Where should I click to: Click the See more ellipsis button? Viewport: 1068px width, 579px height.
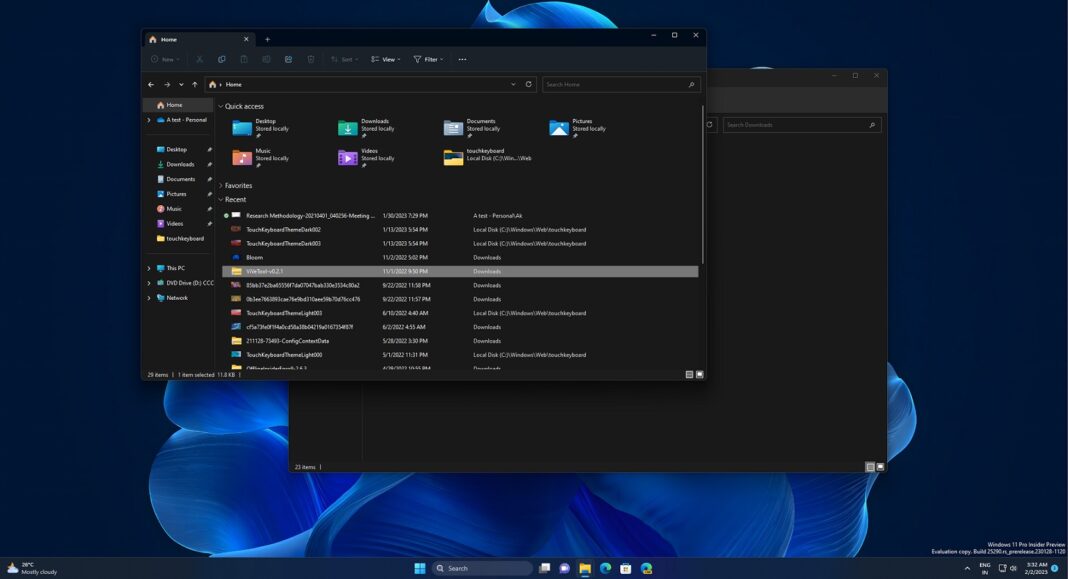462,59
